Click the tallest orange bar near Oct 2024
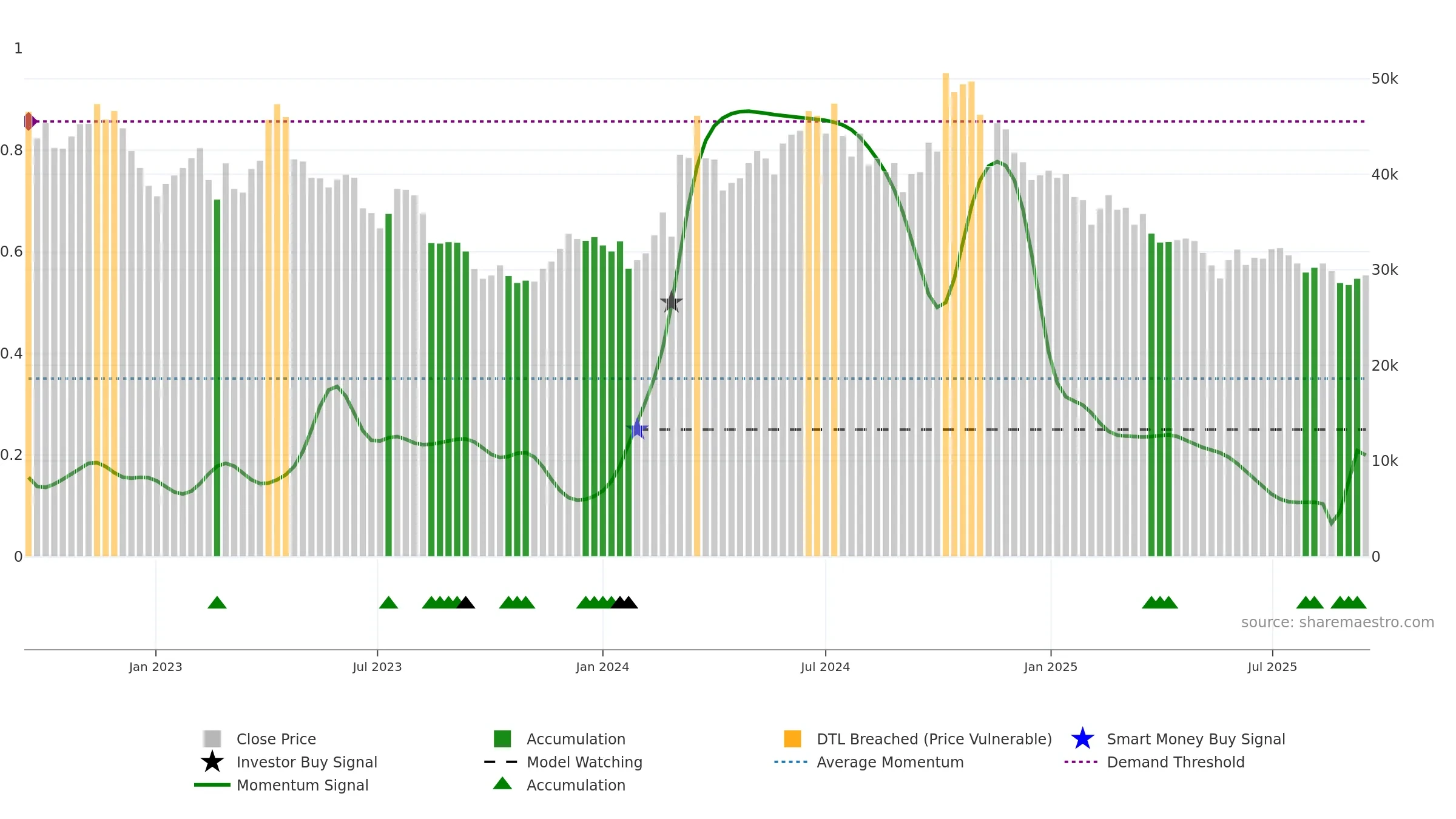The image size is (1456, 819). coord(945,314)
